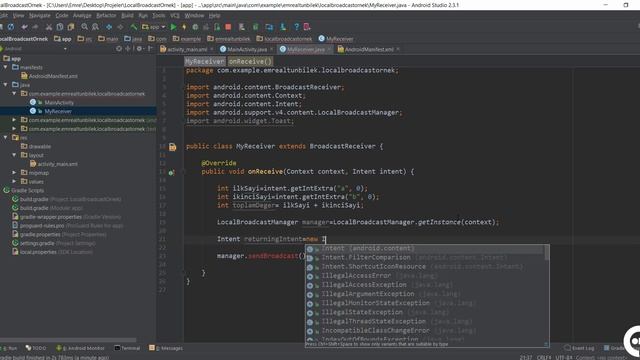Click the Undo arrow icon
The width and height of the screenshot is (640, 360).
[x=24, y=27]
